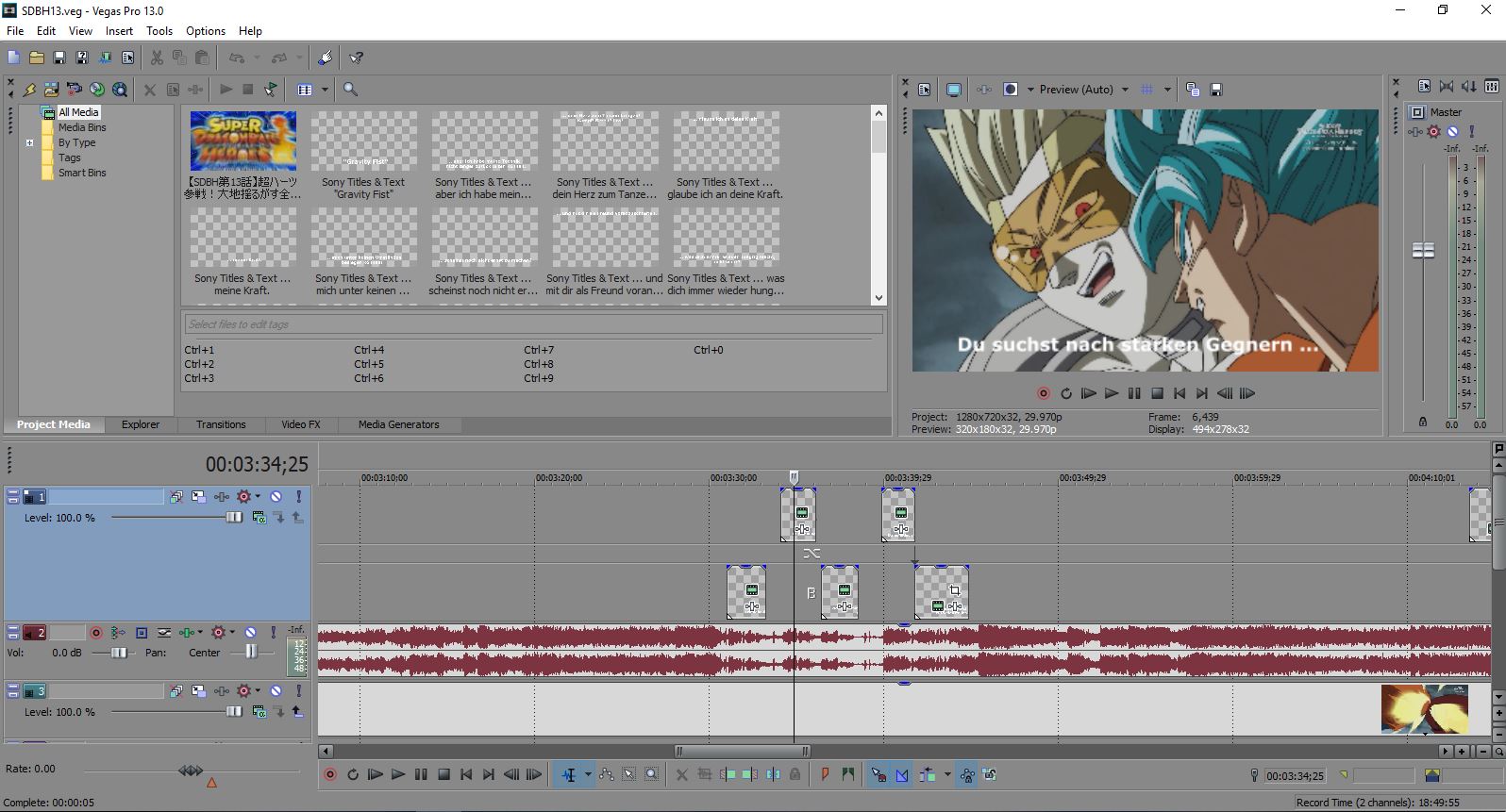The image size is (1506, 812).
Task: Select the Super Dragon Ball Heroes video thumbnail
Action: (x=243, y=141)
